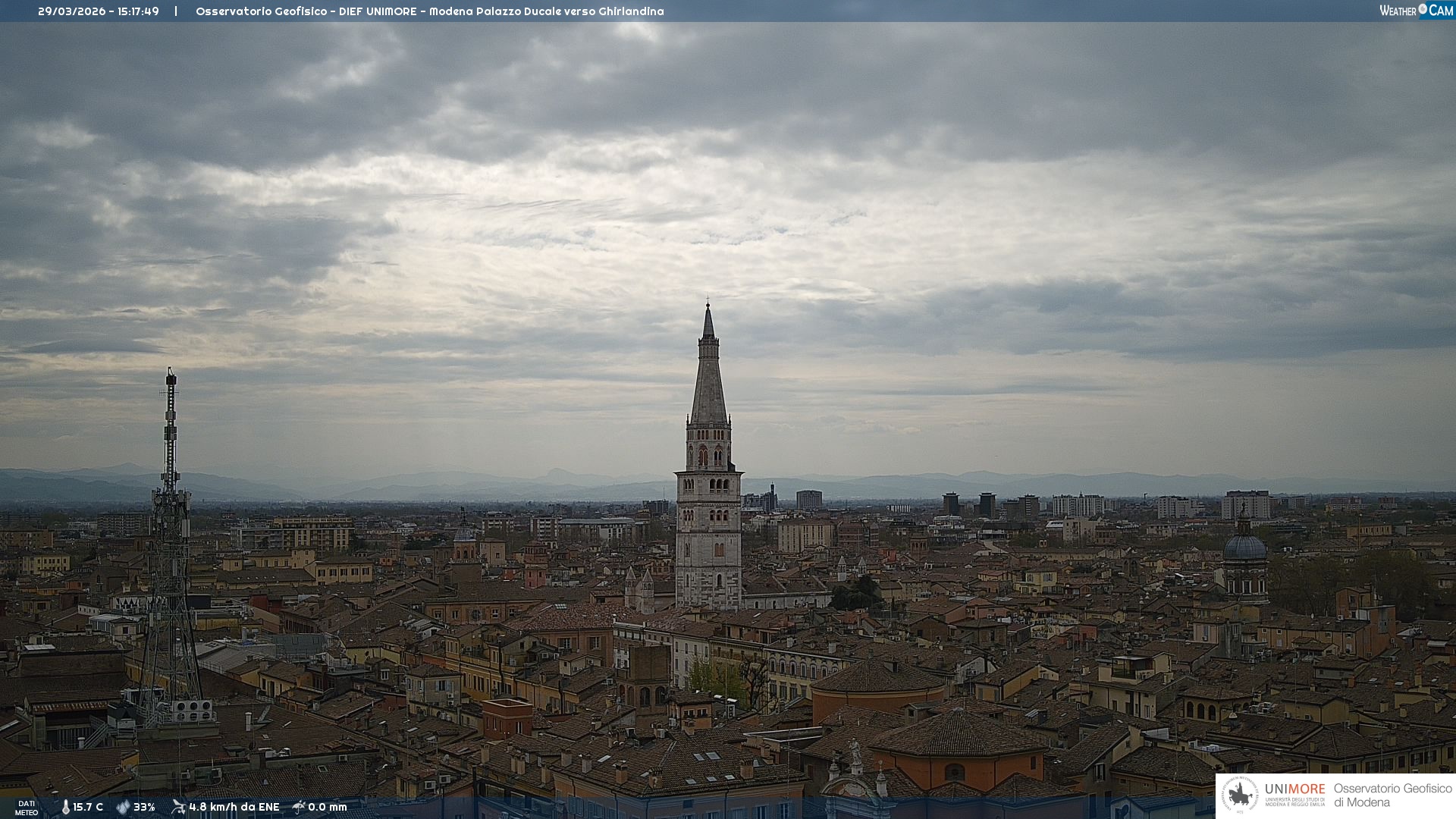Open the DATI METEO label
1456x819 pixels.
(x=27, y=808)
